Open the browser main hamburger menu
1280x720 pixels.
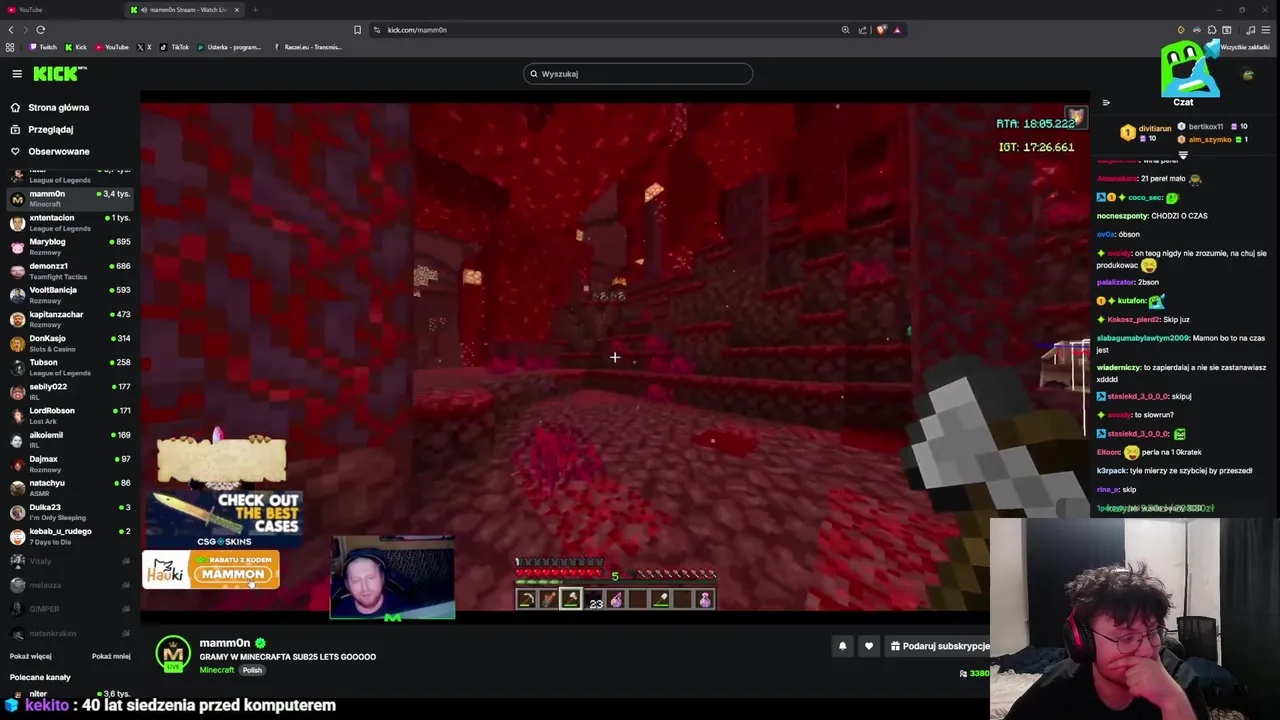[1267, 30]
